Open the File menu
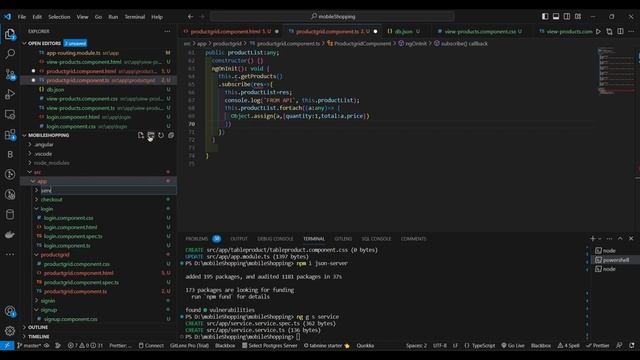Screen dimensions: 640x360 tap(22, 17)
